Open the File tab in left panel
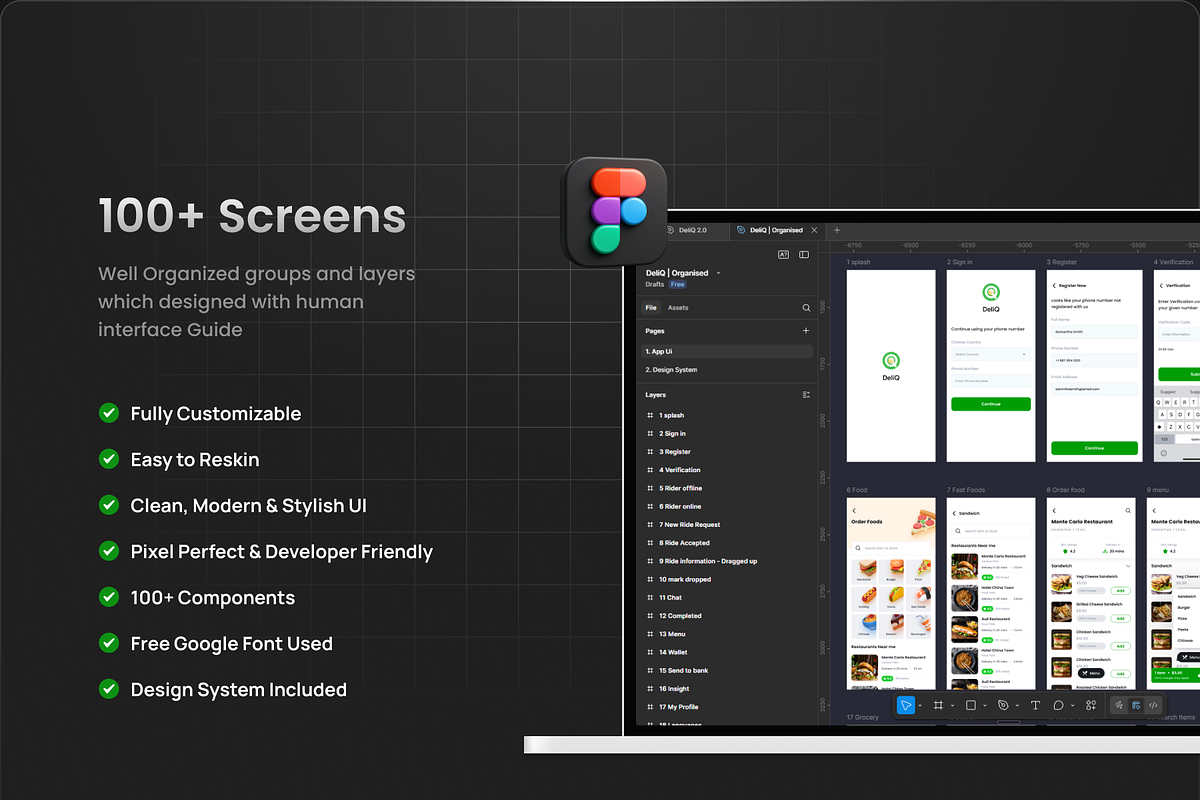Viewport: 1200px width, 800px height. coord(651,308)
